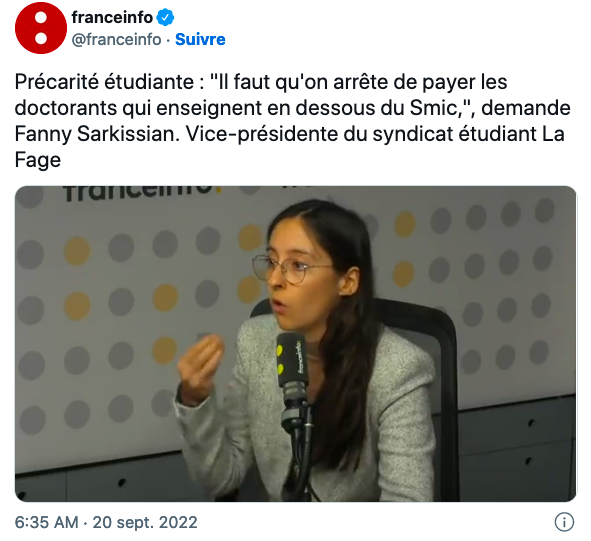Click the name Fanny Sarkissian in tweet

tap(97, 133)
